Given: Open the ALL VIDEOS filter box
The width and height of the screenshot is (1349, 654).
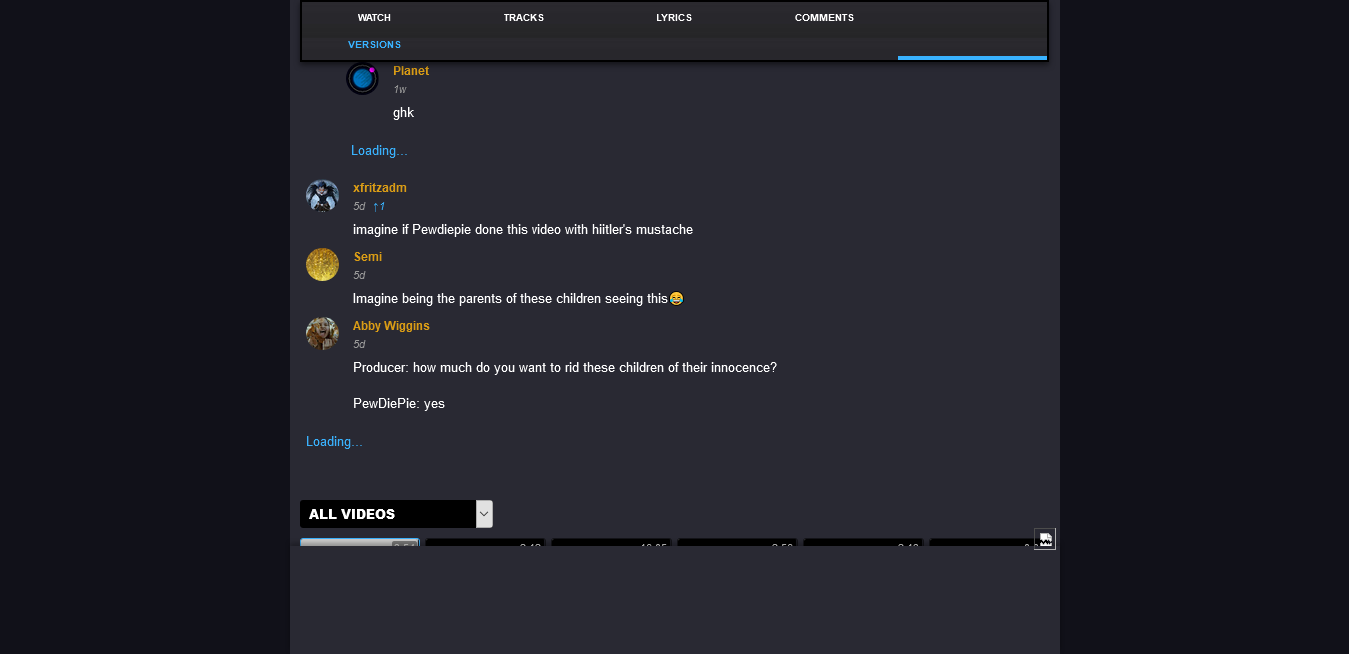Looking at the screenshot, I should pyautogui.click(x=388, y=514).
